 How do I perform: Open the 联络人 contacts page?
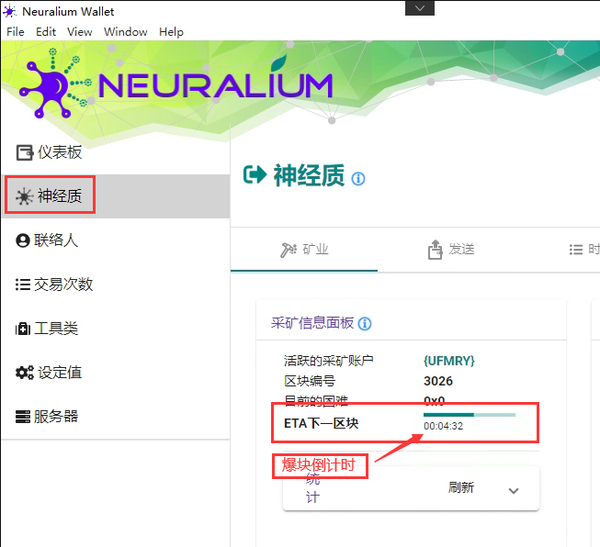(47, 240)
